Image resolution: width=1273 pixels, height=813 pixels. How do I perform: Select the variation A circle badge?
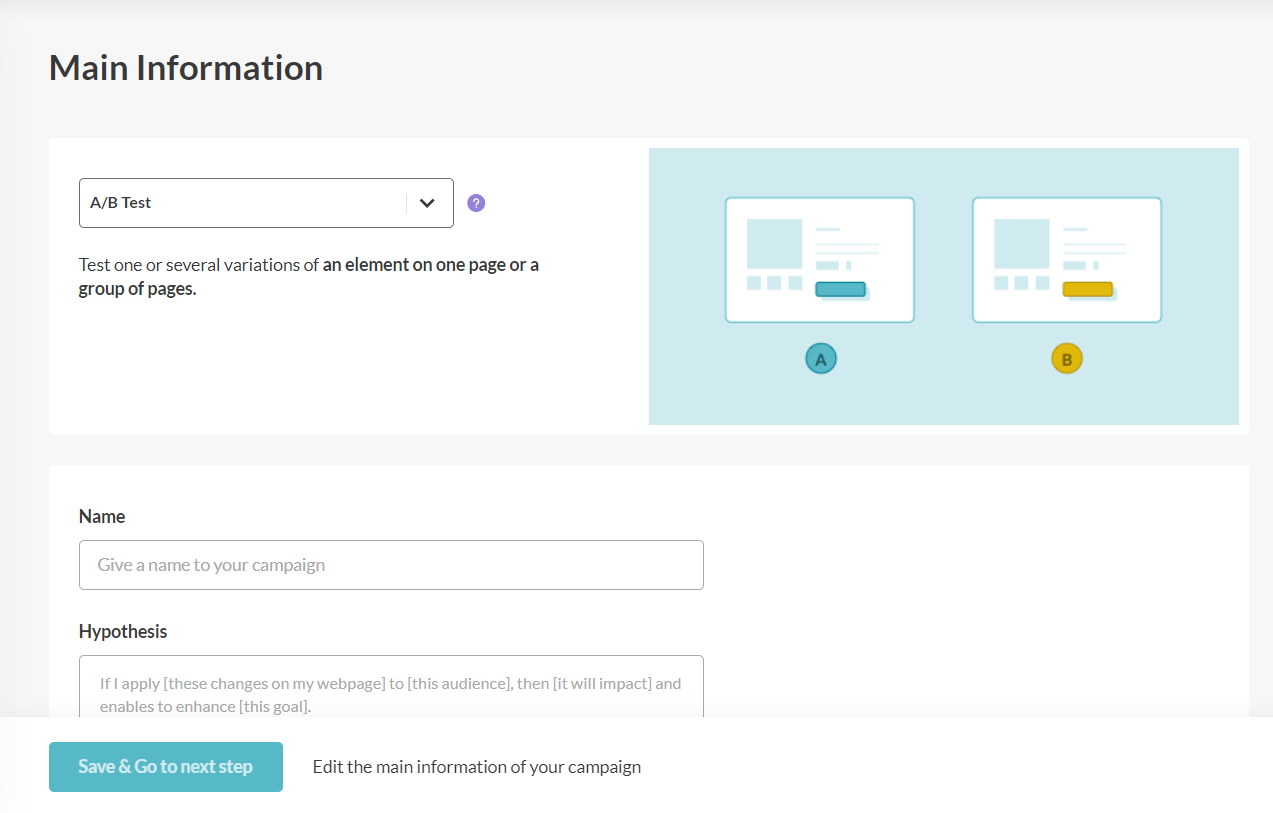tap(821, 359)
